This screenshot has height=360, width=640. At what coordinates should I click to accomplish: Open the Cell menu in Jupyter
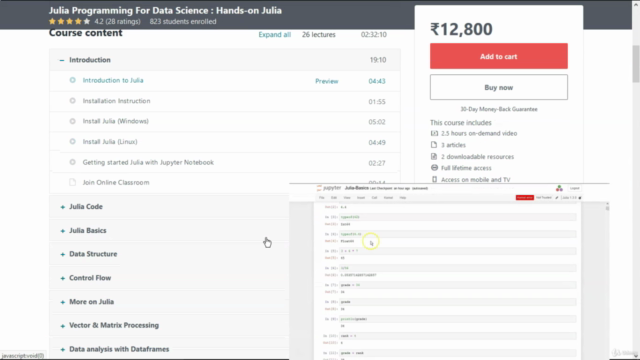(x=374, y=198)
